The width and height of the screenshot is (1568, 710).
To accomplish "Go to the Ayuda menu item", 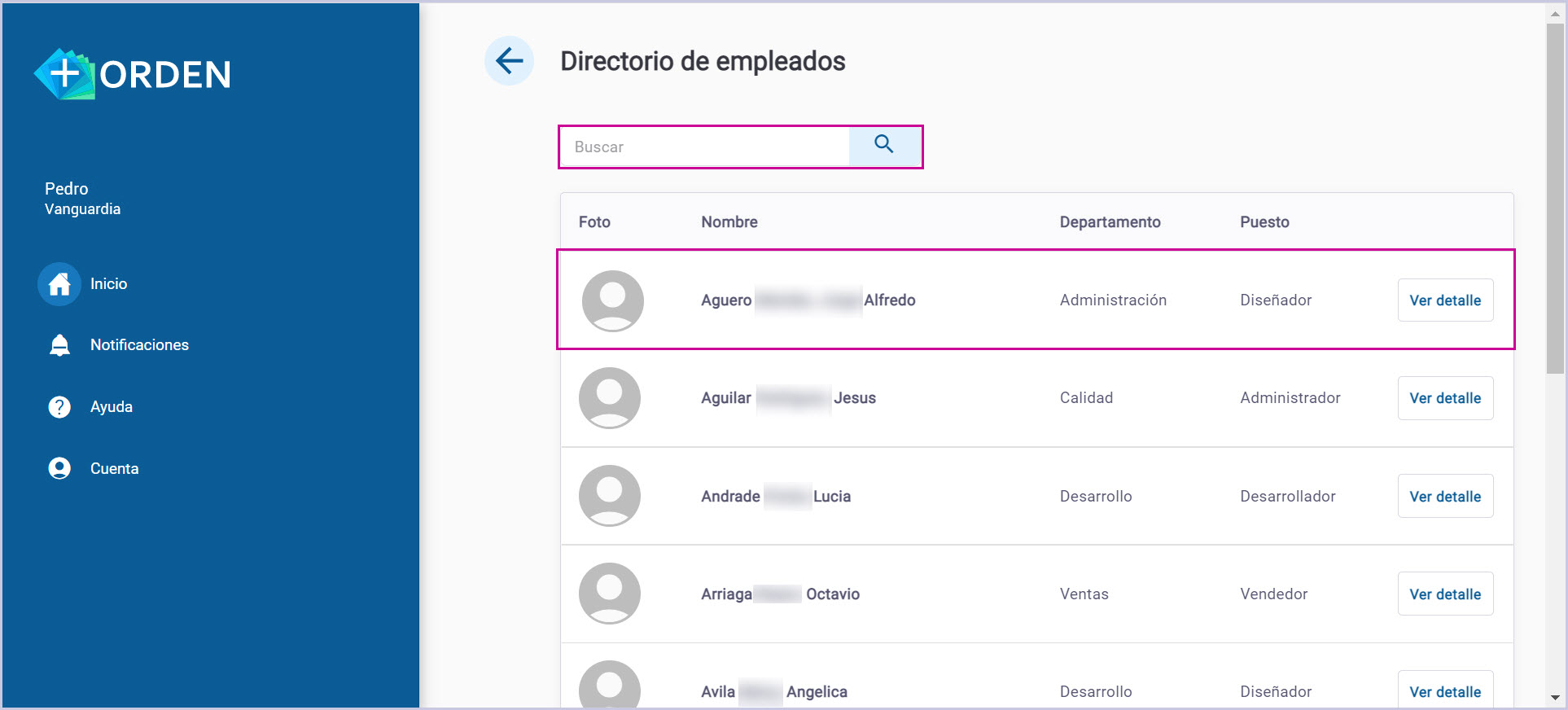I will [x=112, y=407].
